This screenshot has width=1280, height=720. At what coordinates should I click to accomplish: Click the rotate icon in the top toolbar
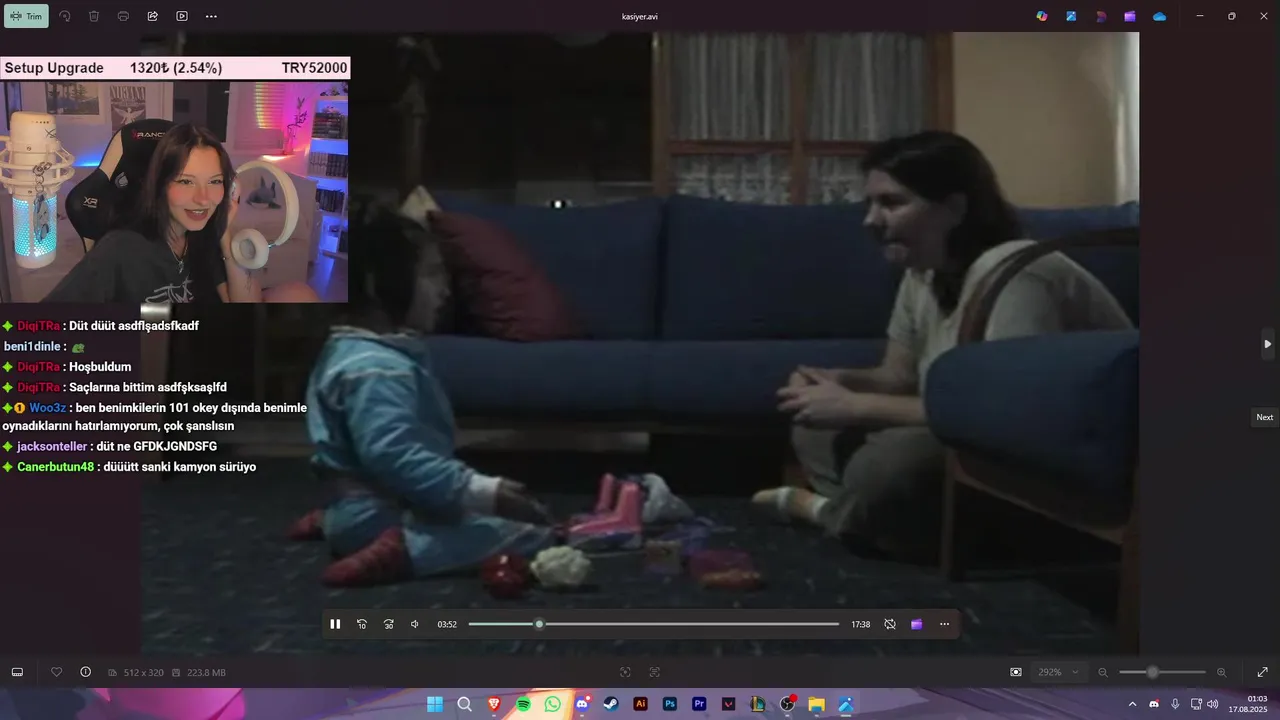tap(65, 16)
